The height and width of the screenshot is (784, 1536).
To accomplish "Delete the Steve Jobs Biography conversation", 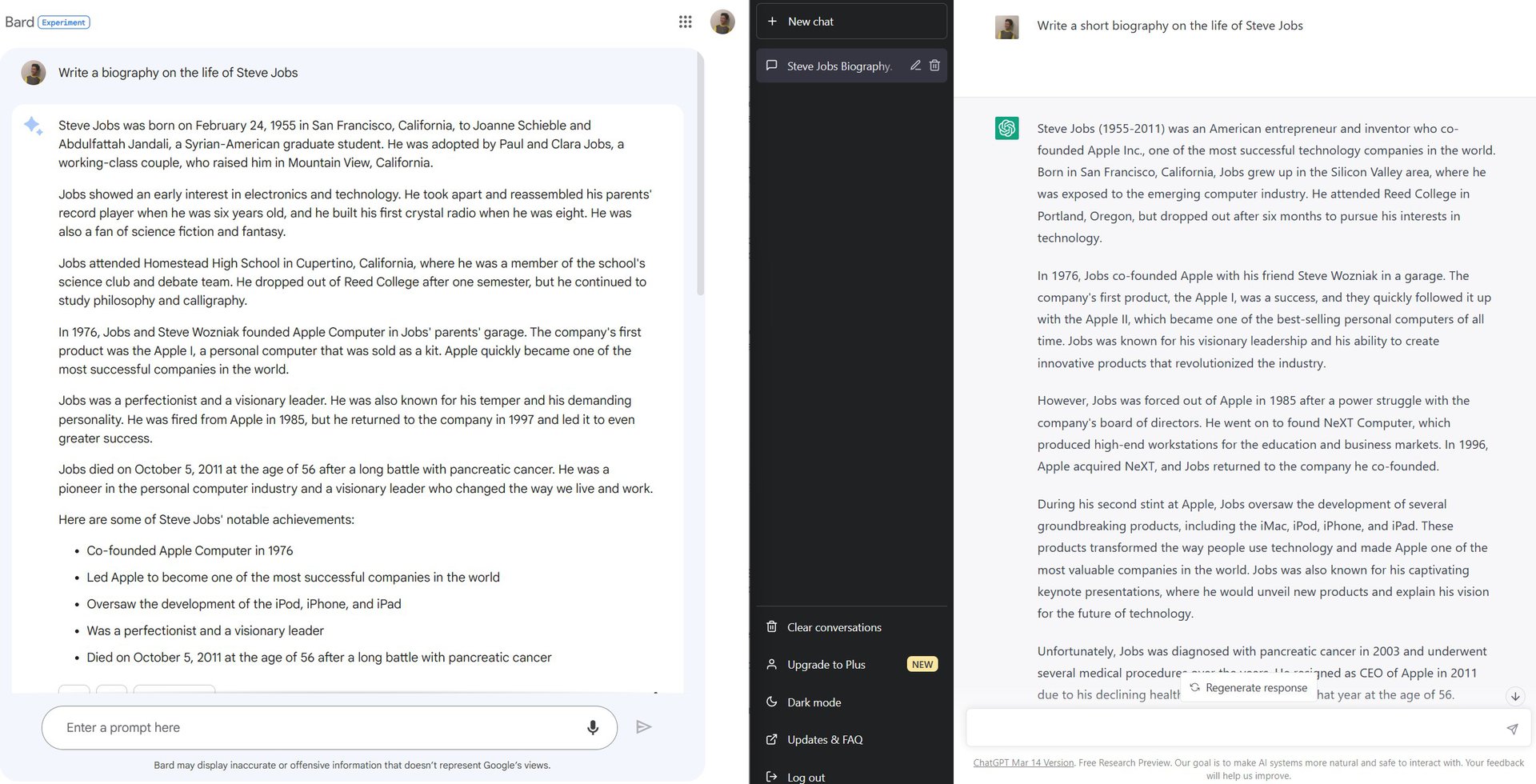I will tap(934, 66).
